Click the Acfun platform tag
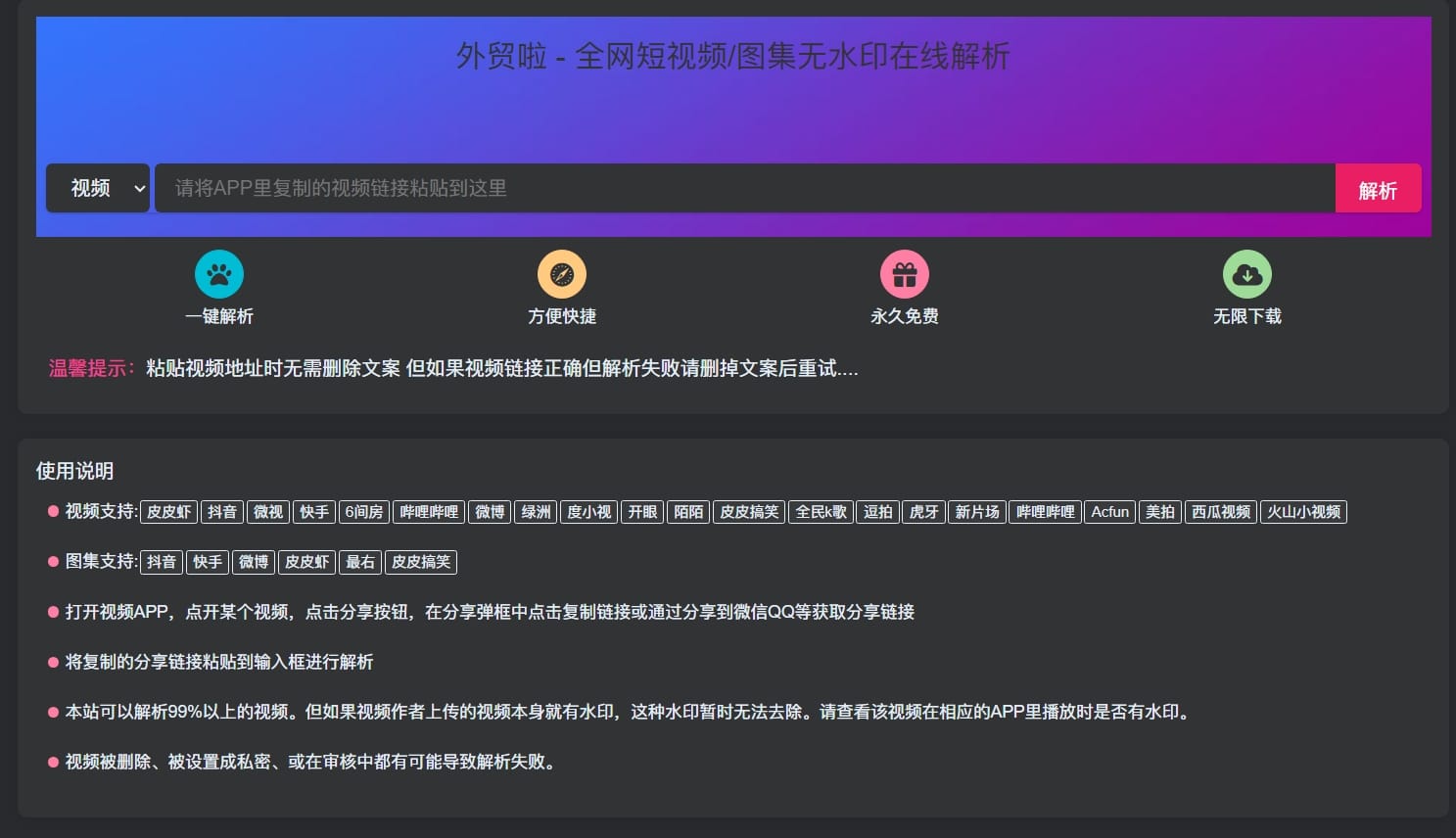The height and width of the screenshot is (838, 1456). point(1109,512)
